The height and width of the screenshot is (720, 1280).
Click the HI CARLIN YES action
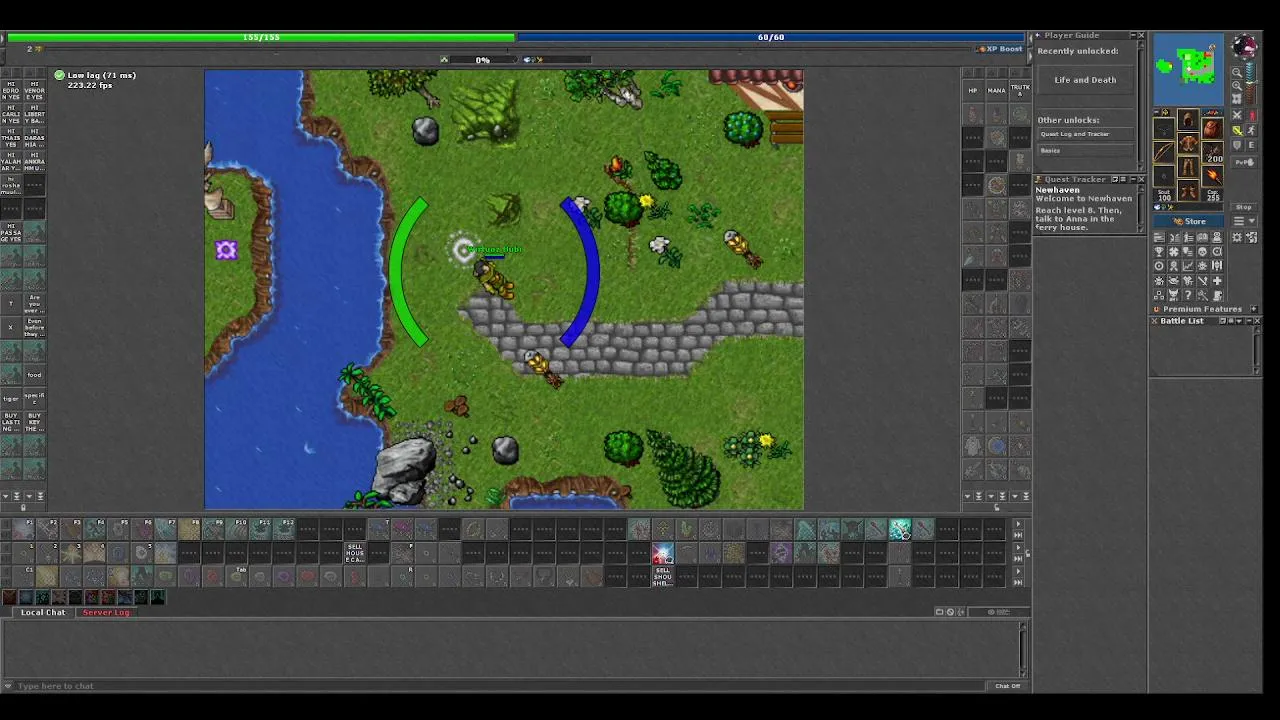click(12, 113)
